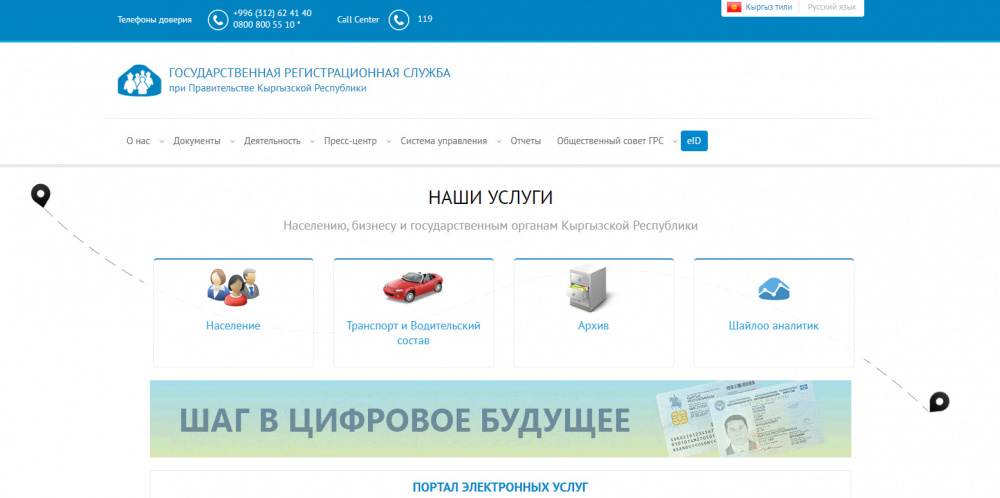
Task: Click the ШАГ В ЦИФРОВОЕ БУДУЩЕЕ banner
Action: (500, 419)
